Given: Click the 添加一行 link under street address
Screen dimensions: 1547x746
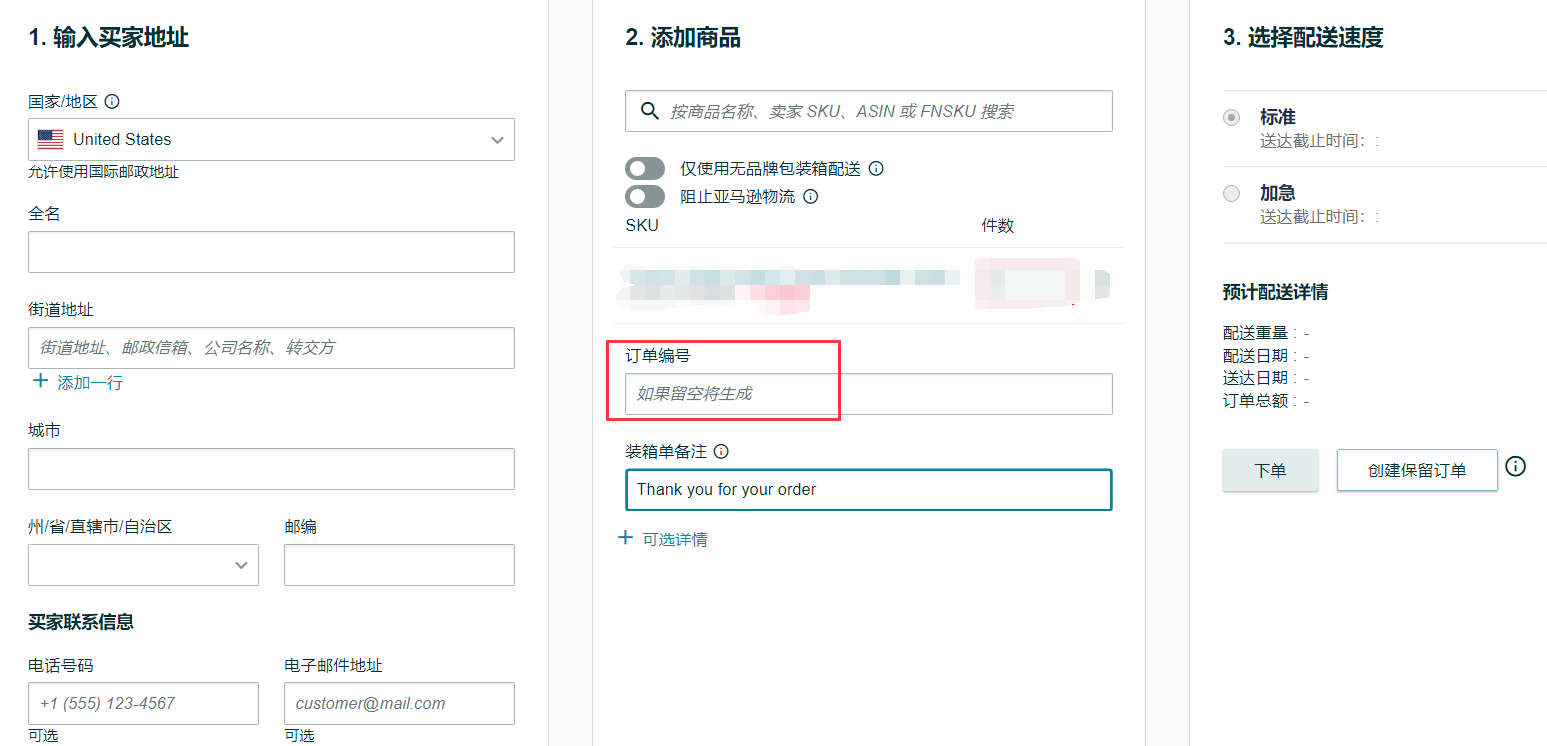Looking at the screenshot, I should click(88, 381).
